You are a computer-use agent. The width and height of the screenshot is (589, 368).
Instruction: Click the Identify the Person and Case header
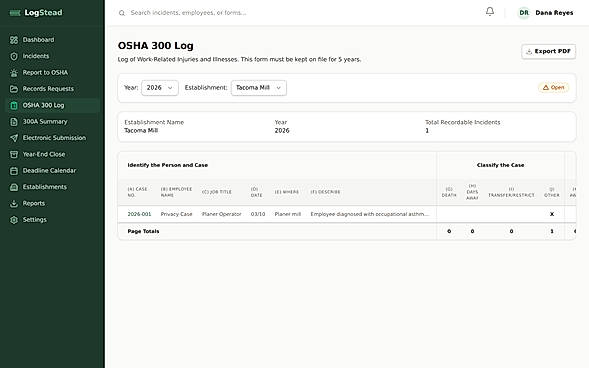pos(168,165)
